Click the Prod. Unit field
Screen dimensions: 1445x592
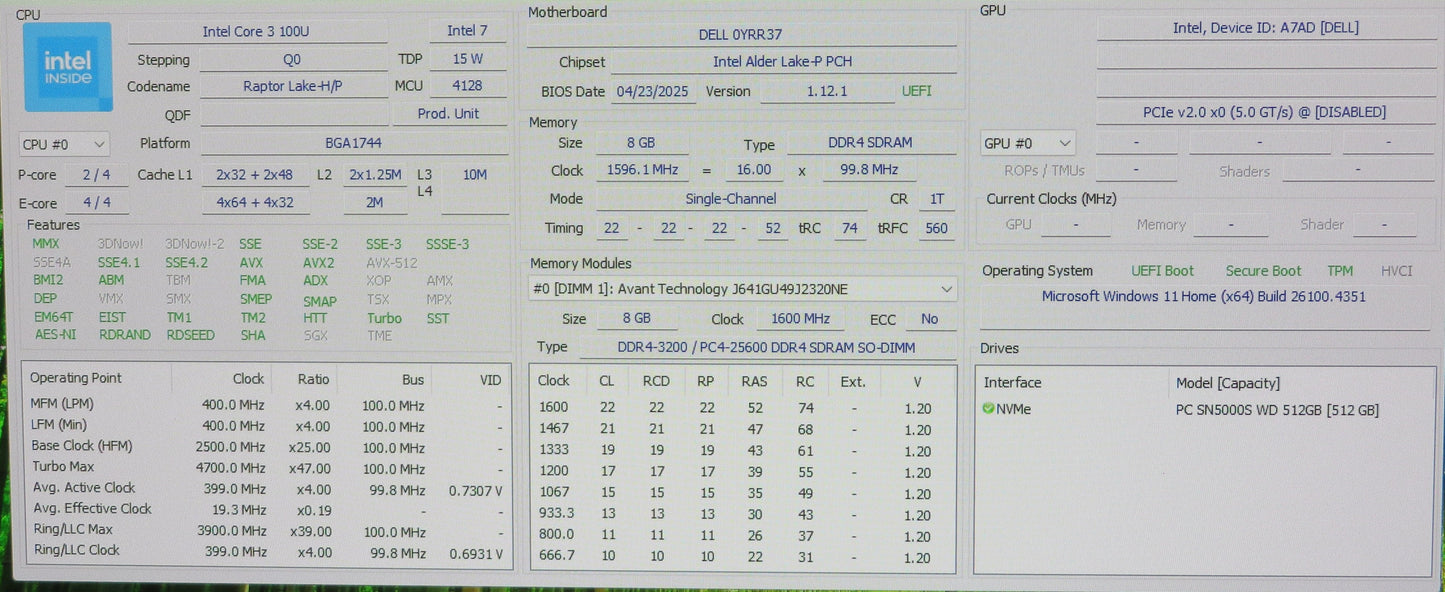(448, 114)
